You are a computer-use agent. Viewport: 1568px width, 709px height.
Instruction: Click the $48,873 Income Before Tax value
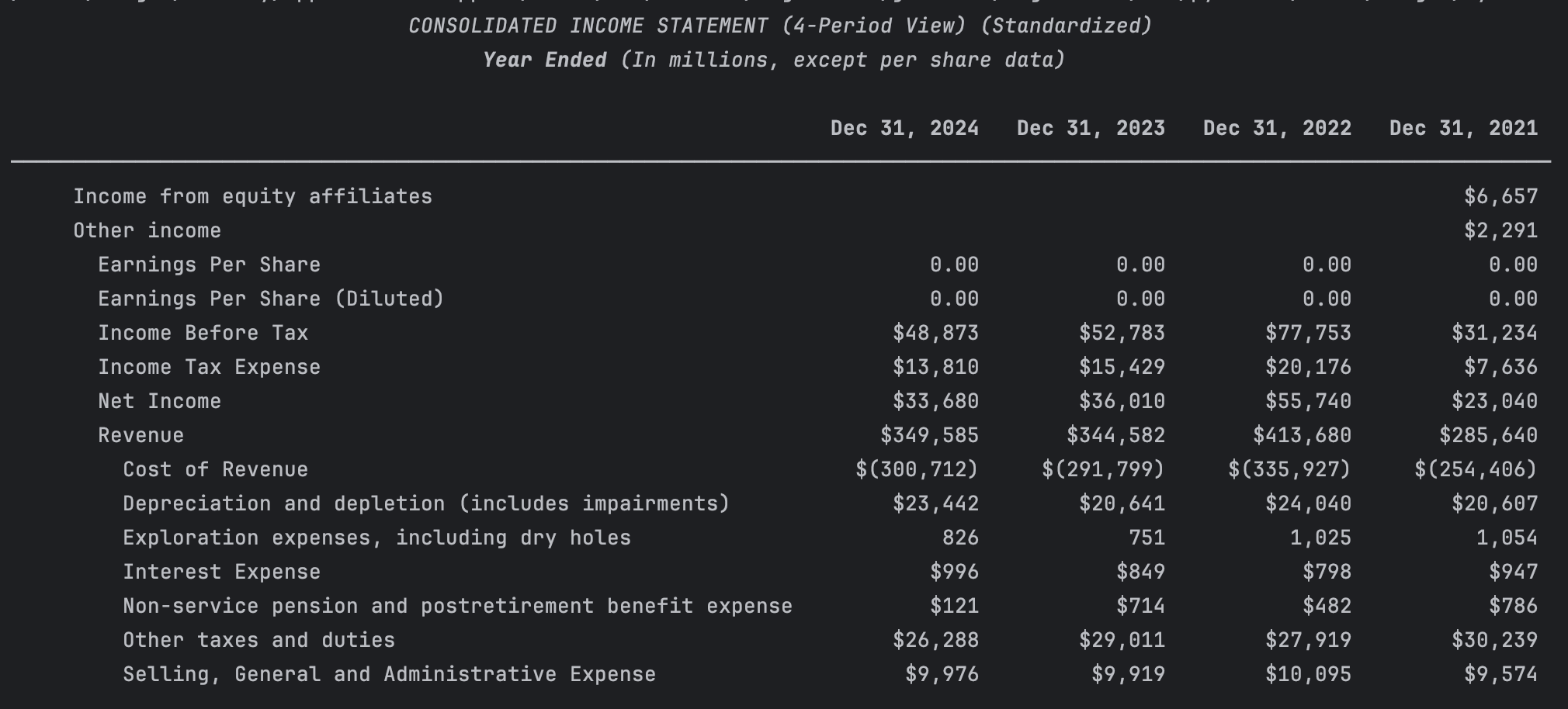pos(936,333)
